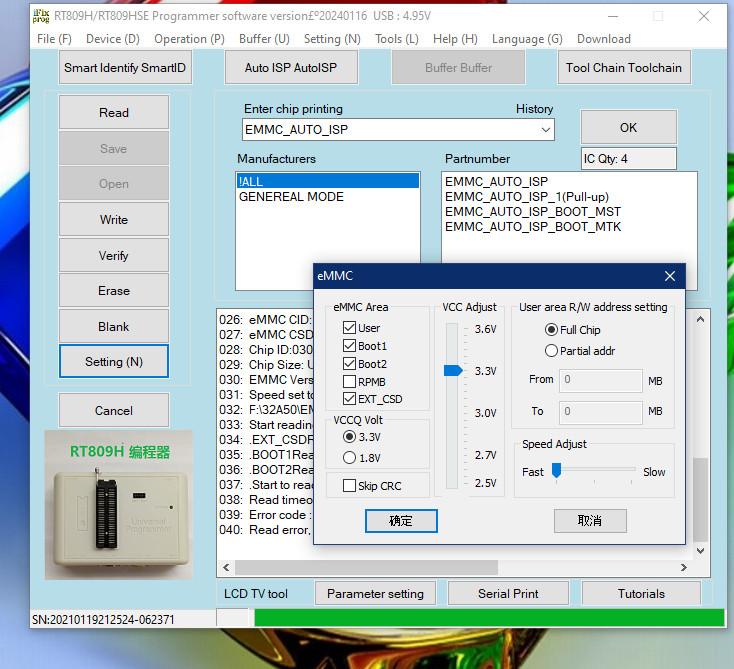
Task: Click the From MB input field
Action: pyautogui.click(x=601, y=380)
